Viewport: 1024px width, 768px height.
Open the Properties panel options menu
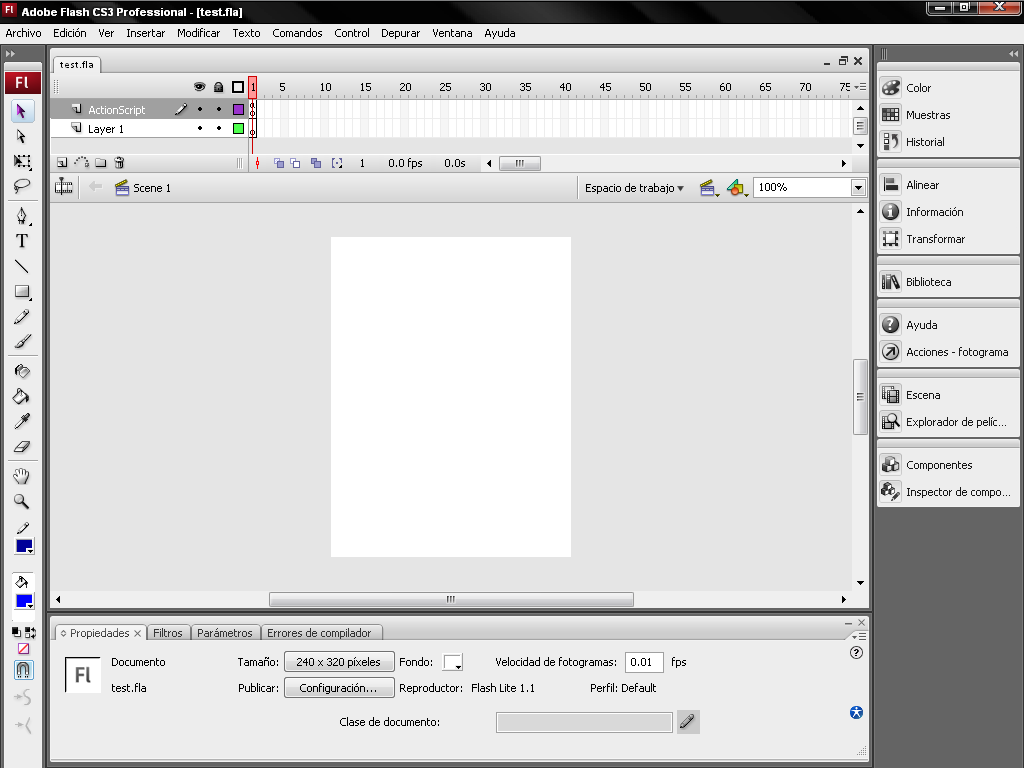[859, 635]
